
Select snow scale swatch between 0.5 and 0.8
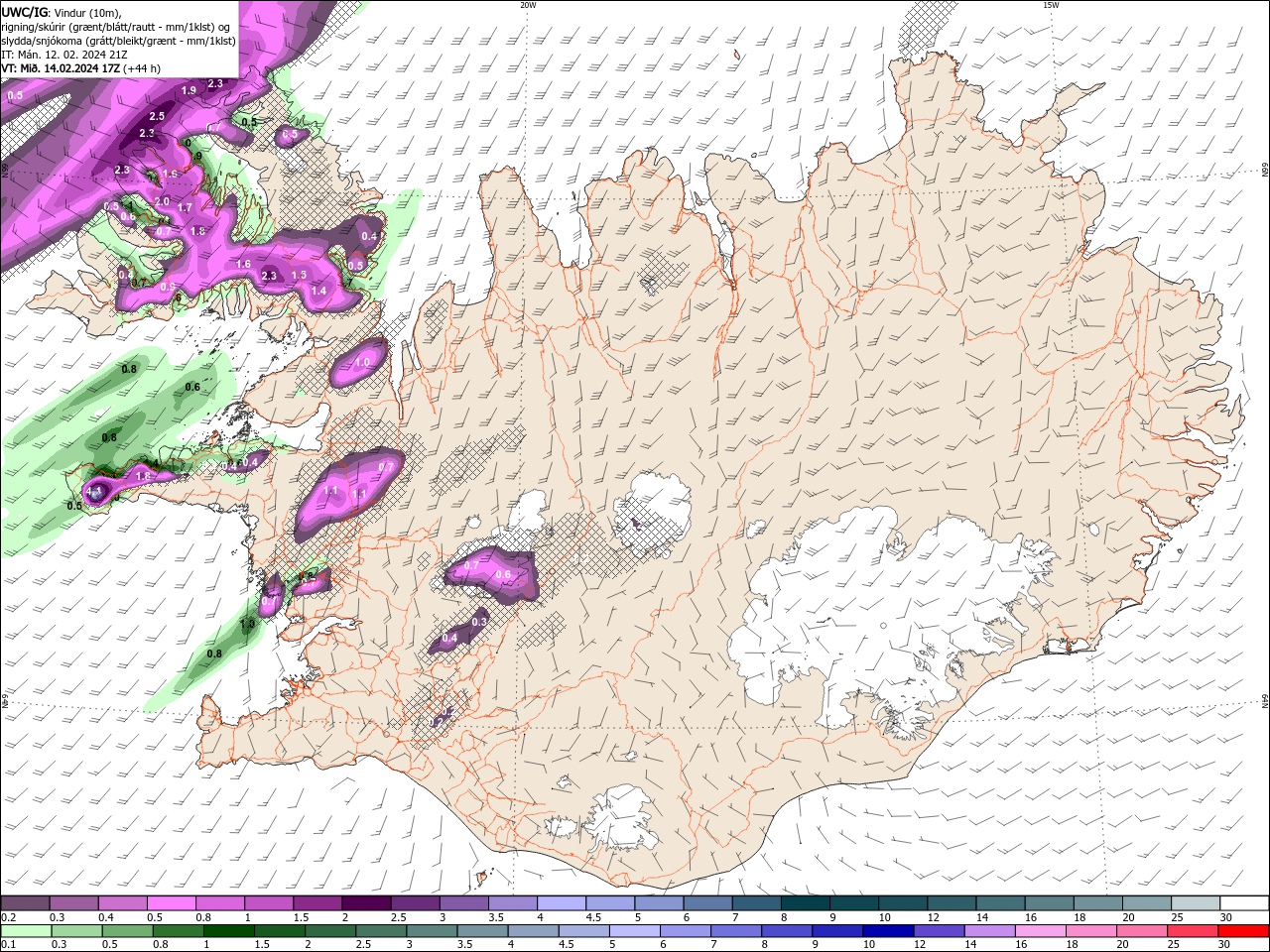171,902
